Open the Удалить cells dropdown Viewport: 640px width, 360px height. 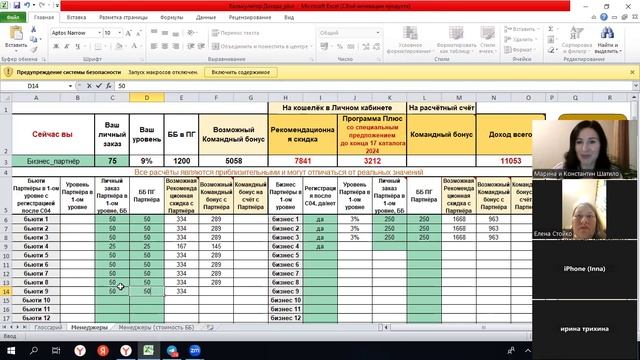click(x=521, y=39)
